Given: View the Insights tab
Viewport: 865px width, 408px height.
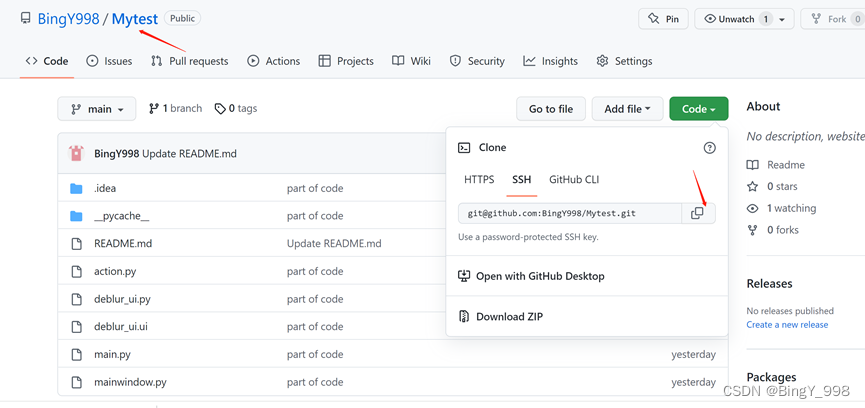Looking at the screenshot, I should 551,61.
